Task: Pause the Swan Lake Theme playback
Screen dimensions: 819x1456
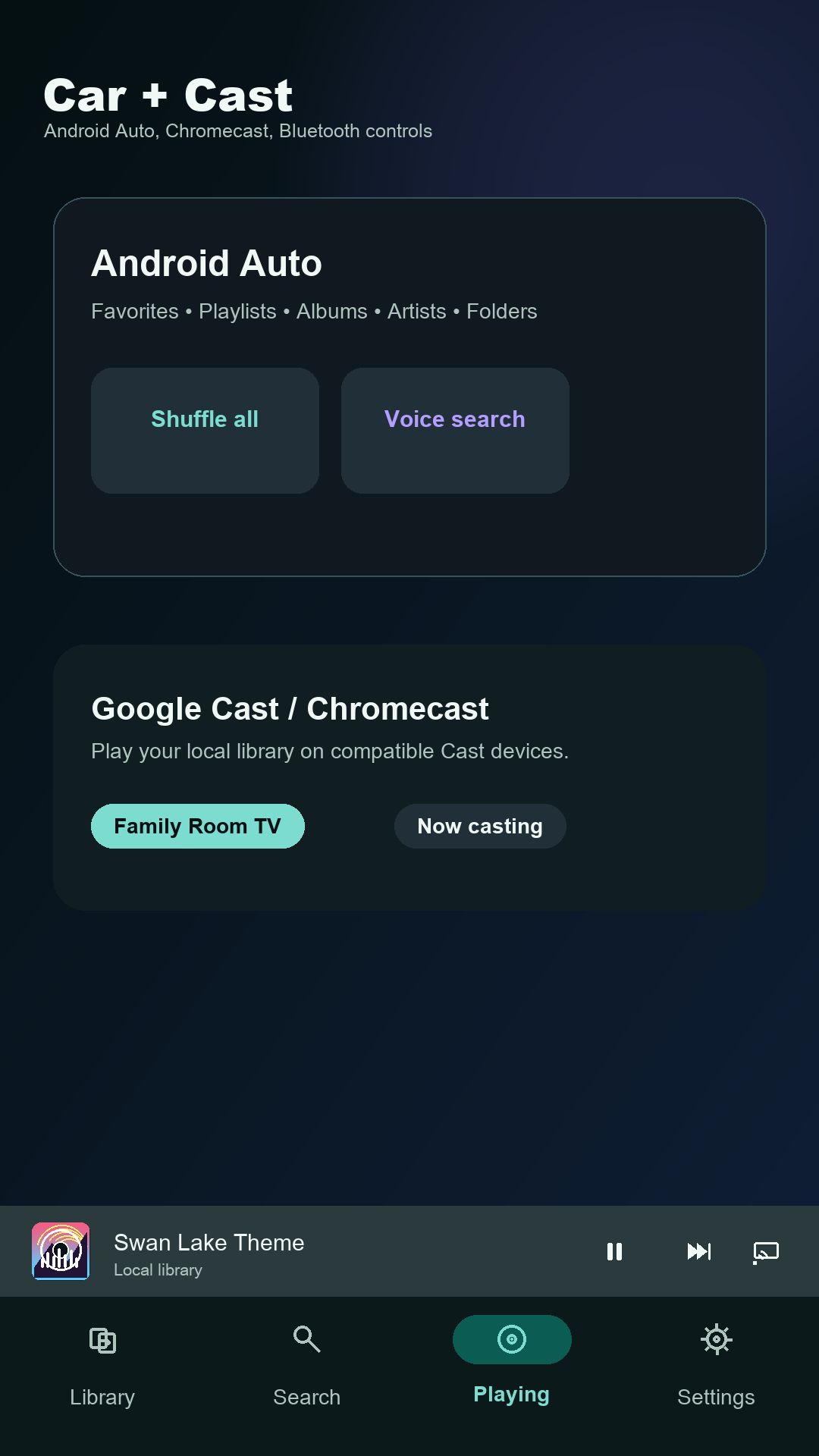Action: click(614, 1251)
